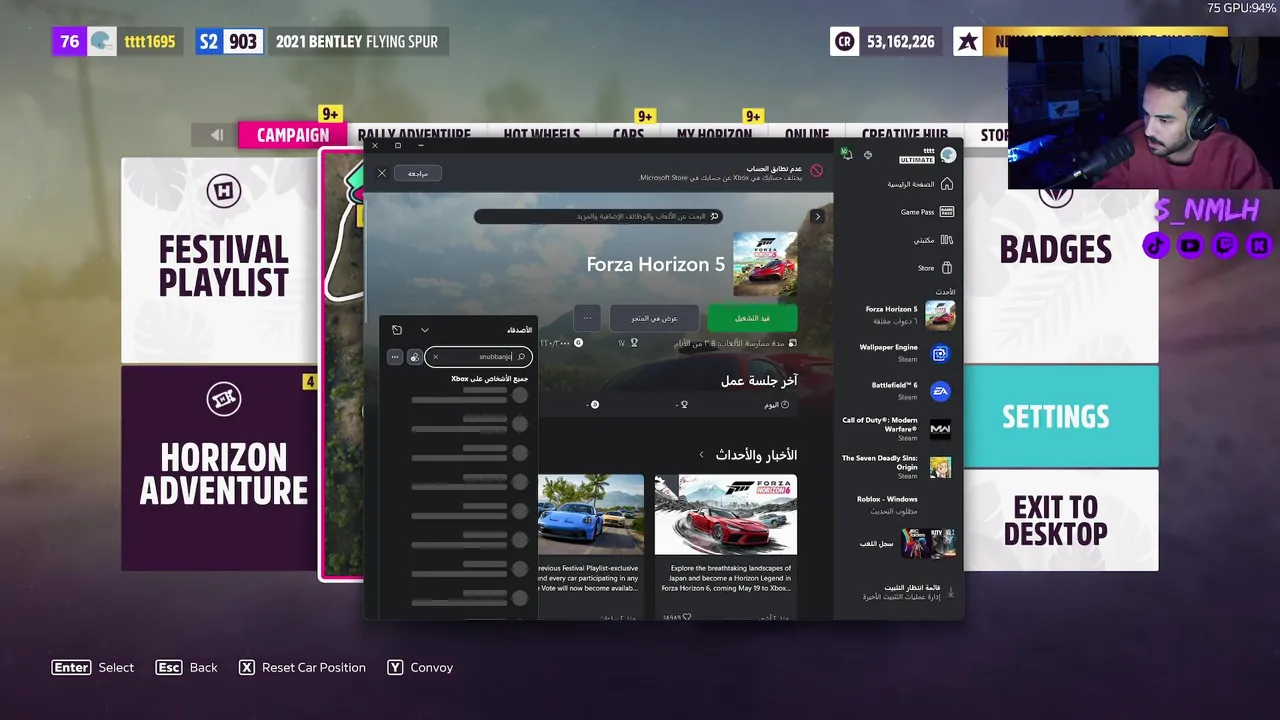Click the player level 76 badge
The image size is (1280, 720).
point(69,41)
